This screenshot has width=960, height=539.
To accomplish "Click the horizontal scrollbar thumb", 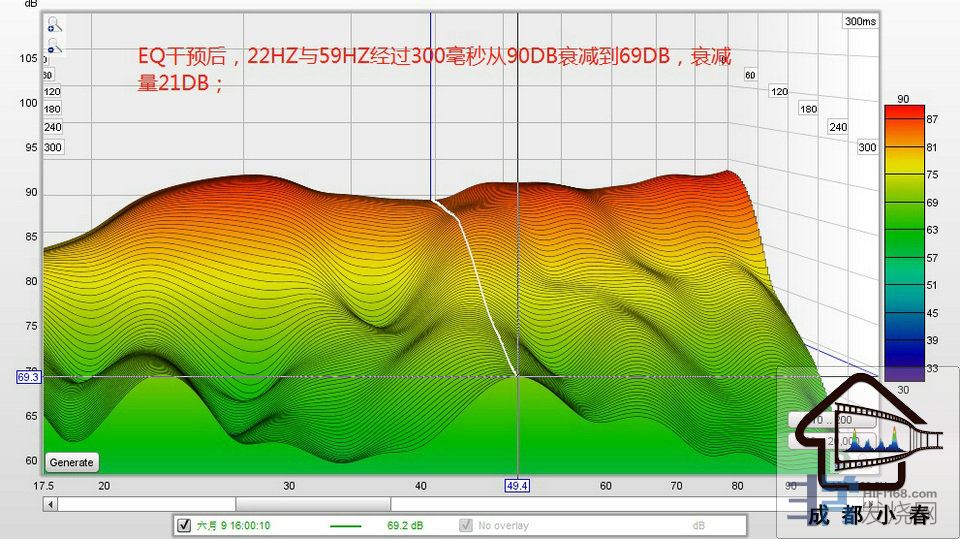I will pyautogui.click(x=312, y=504).
